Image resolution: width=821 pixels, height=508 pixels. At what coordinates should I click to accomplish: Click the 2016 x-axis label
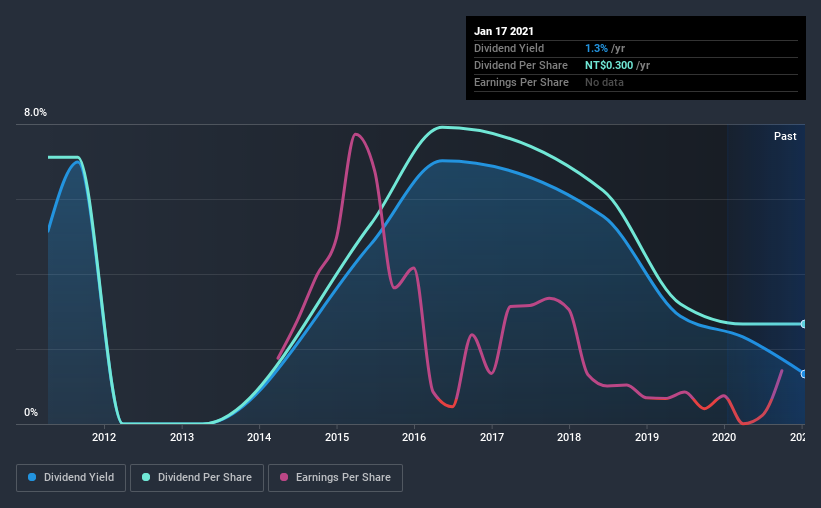[x=414, y=437]
